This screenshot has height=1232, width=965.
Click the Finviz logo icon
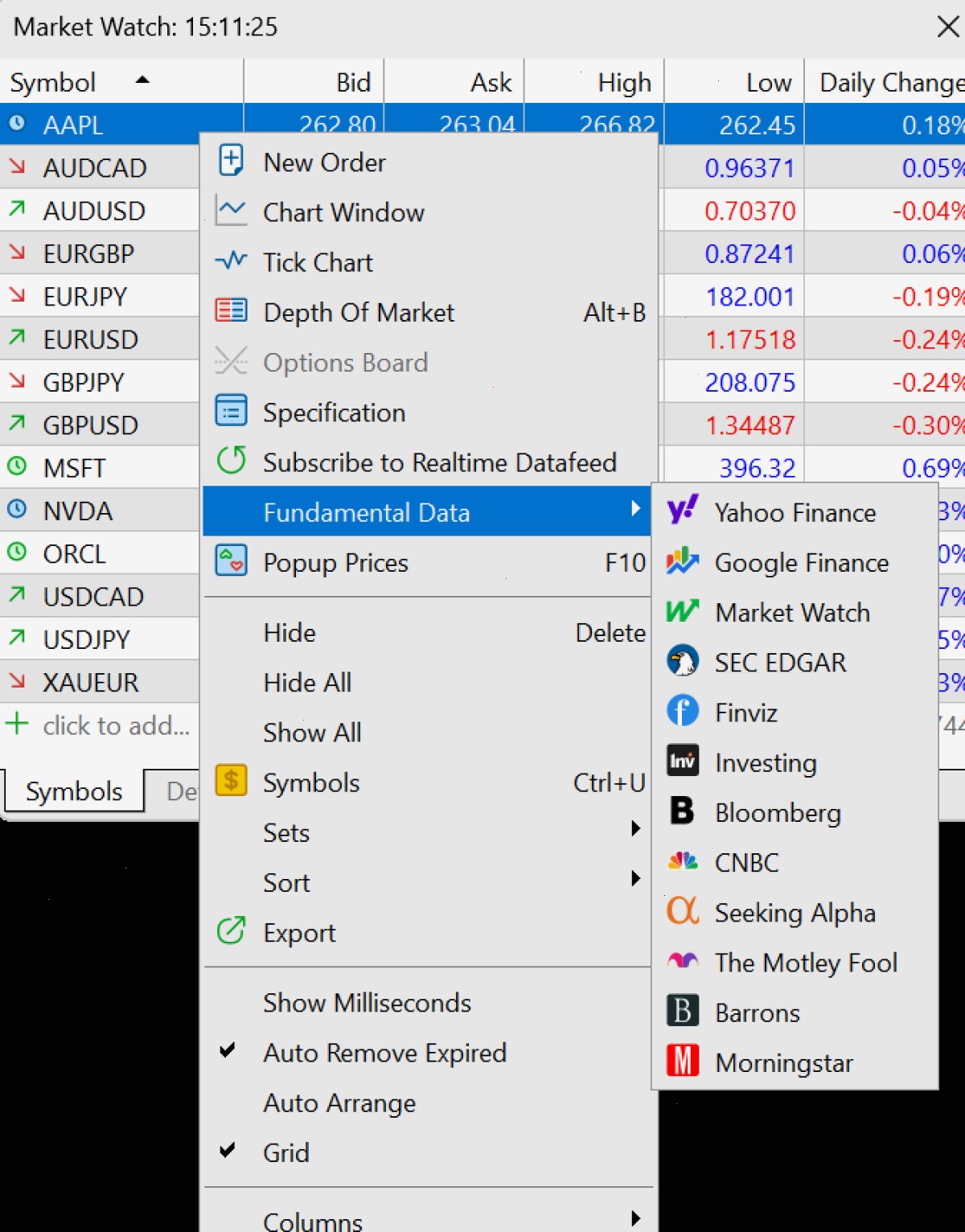683,712
